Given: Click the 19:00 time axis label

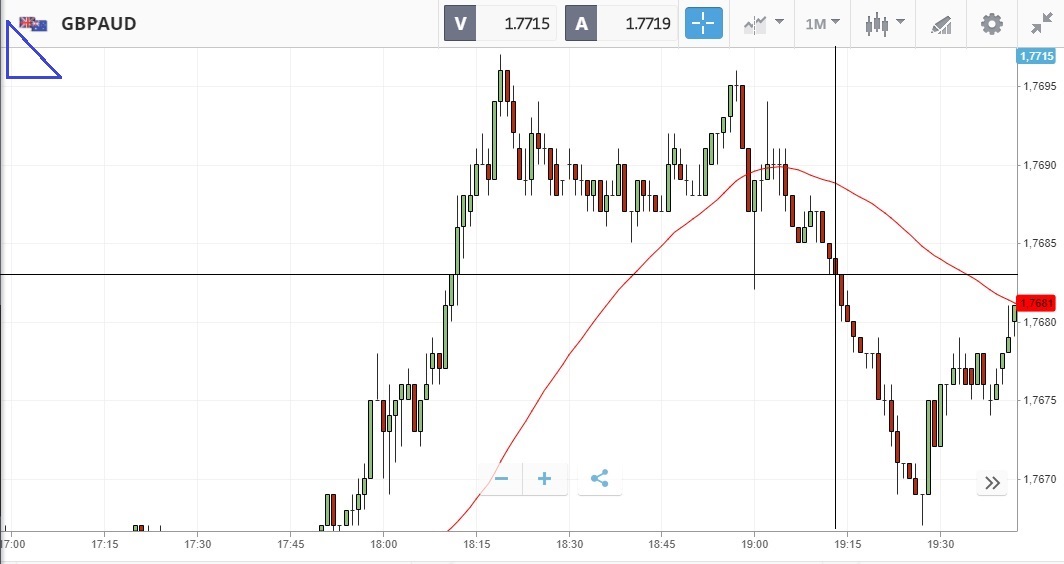Looking at the screenshot, I should pos(755,544).
